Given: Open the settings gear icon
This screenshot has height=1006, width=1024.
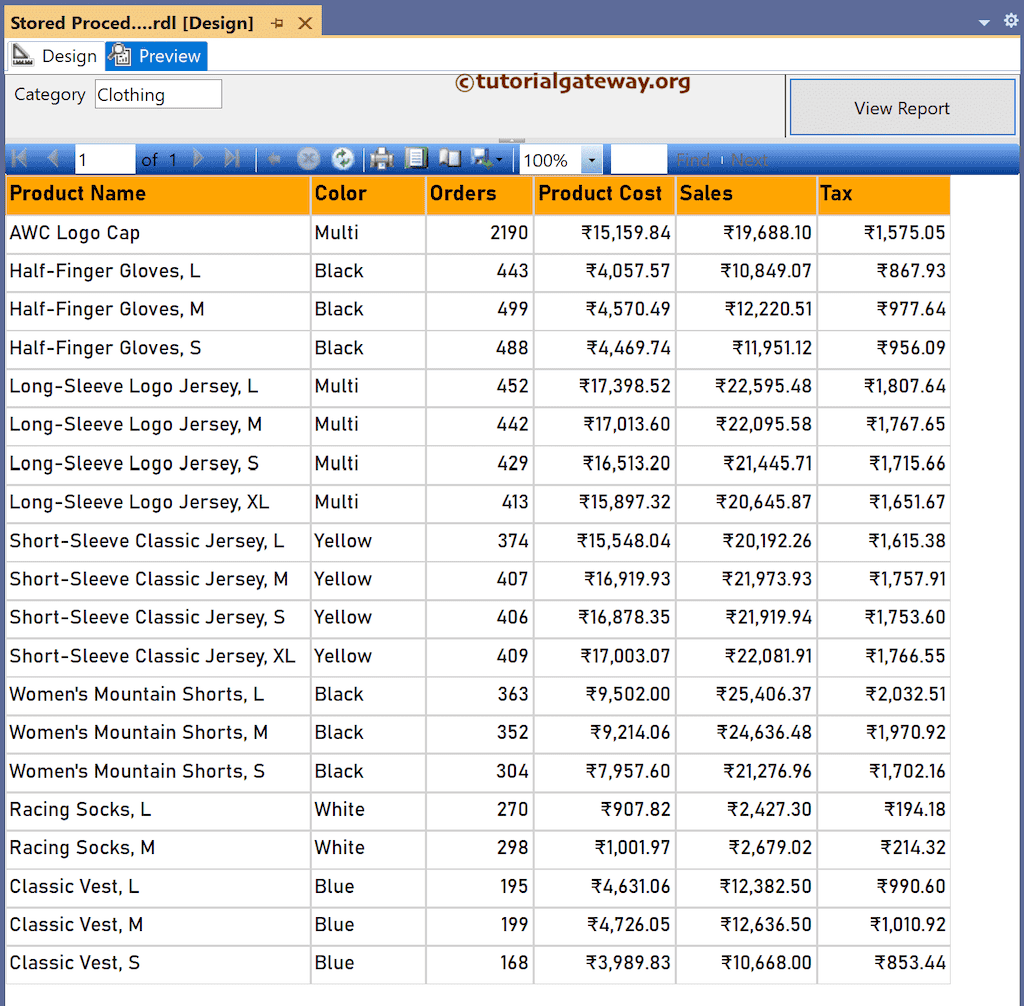Looking at the screenshot, I should pos(1011,19).
